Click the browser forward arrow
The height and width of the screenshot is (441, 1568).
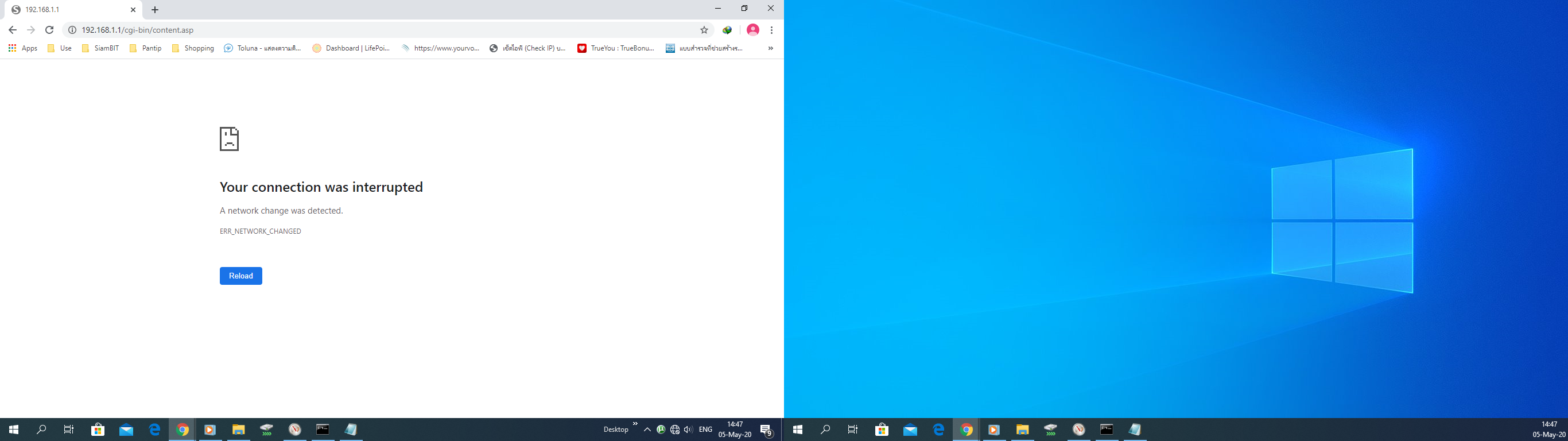tap(31, 30)
